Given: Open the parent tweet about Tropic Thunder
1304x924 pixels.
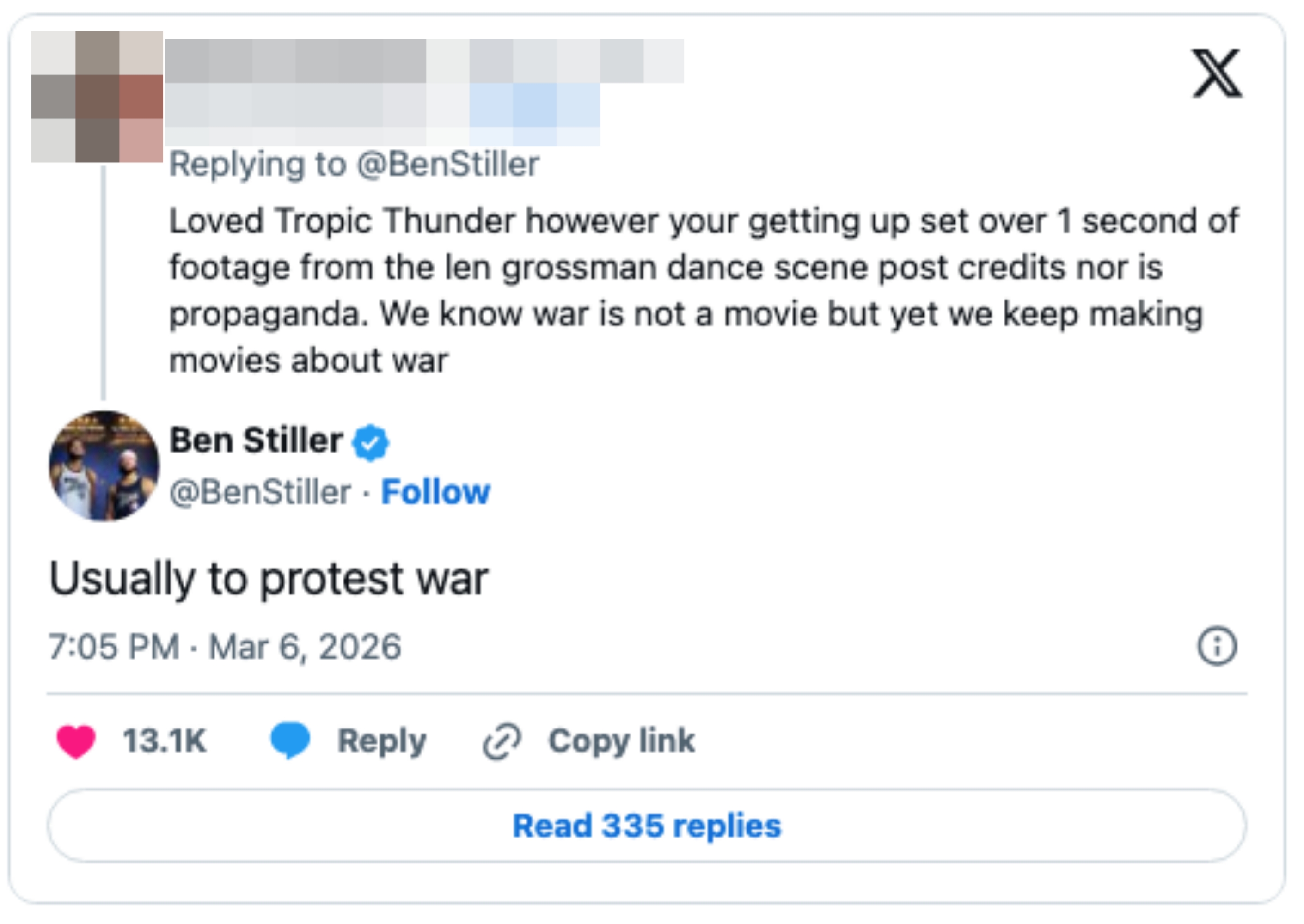Looking at the screenshot, I should click(x=703, y=290).
